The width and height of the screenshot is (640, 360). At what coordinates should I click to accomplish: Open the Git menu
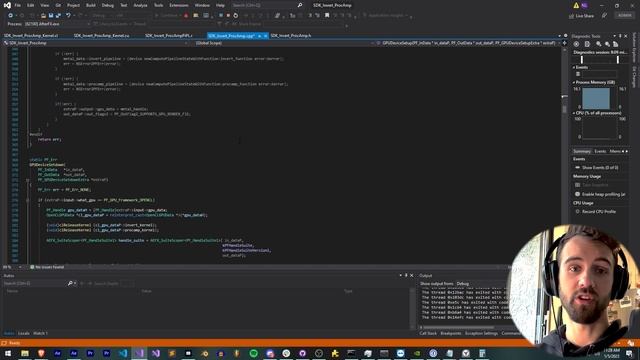pyautogui.click(x=58, y=5)
